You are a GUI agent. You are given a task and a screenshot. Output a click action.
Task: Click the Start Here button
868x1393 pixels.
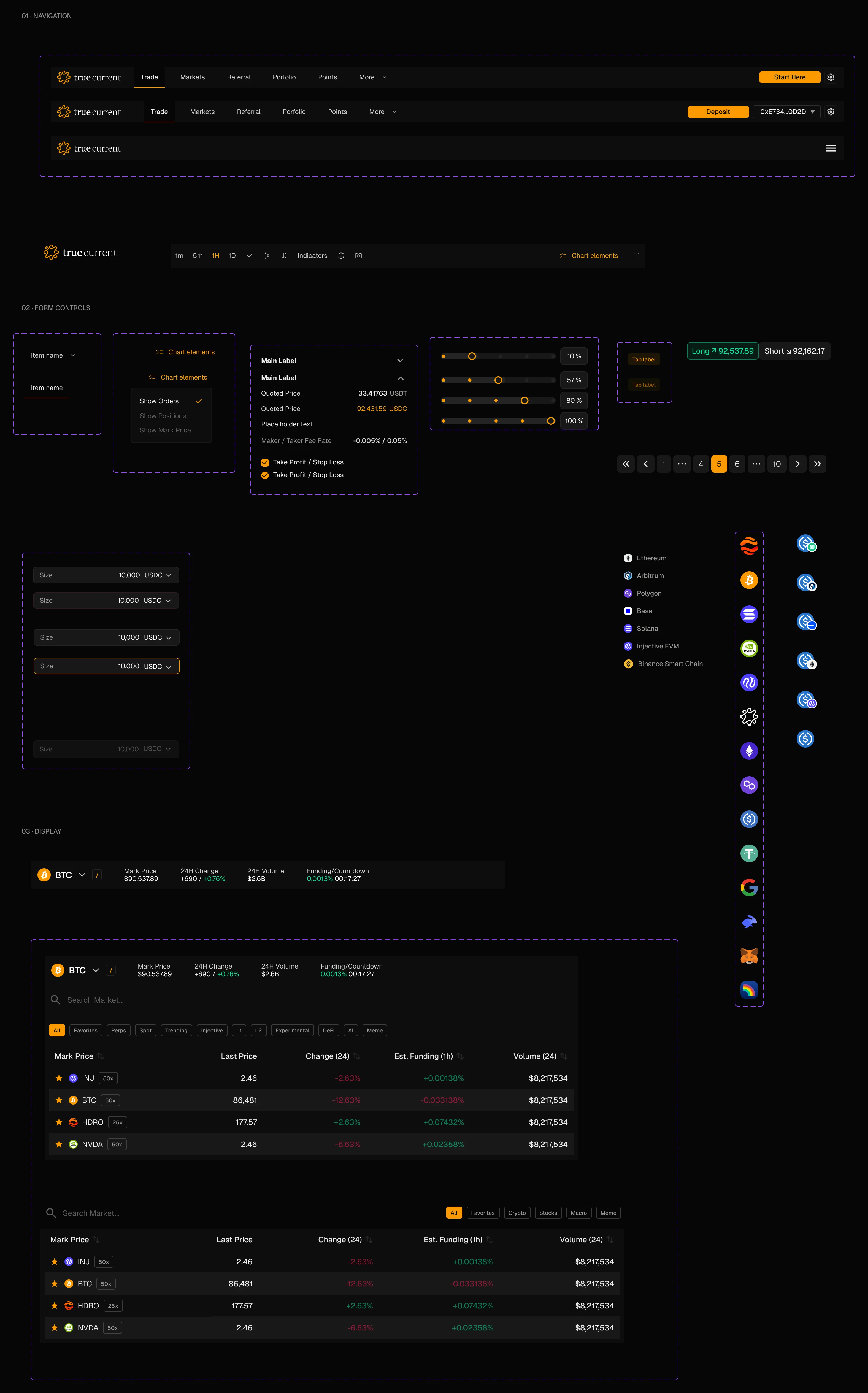click(x=790, y=77)
